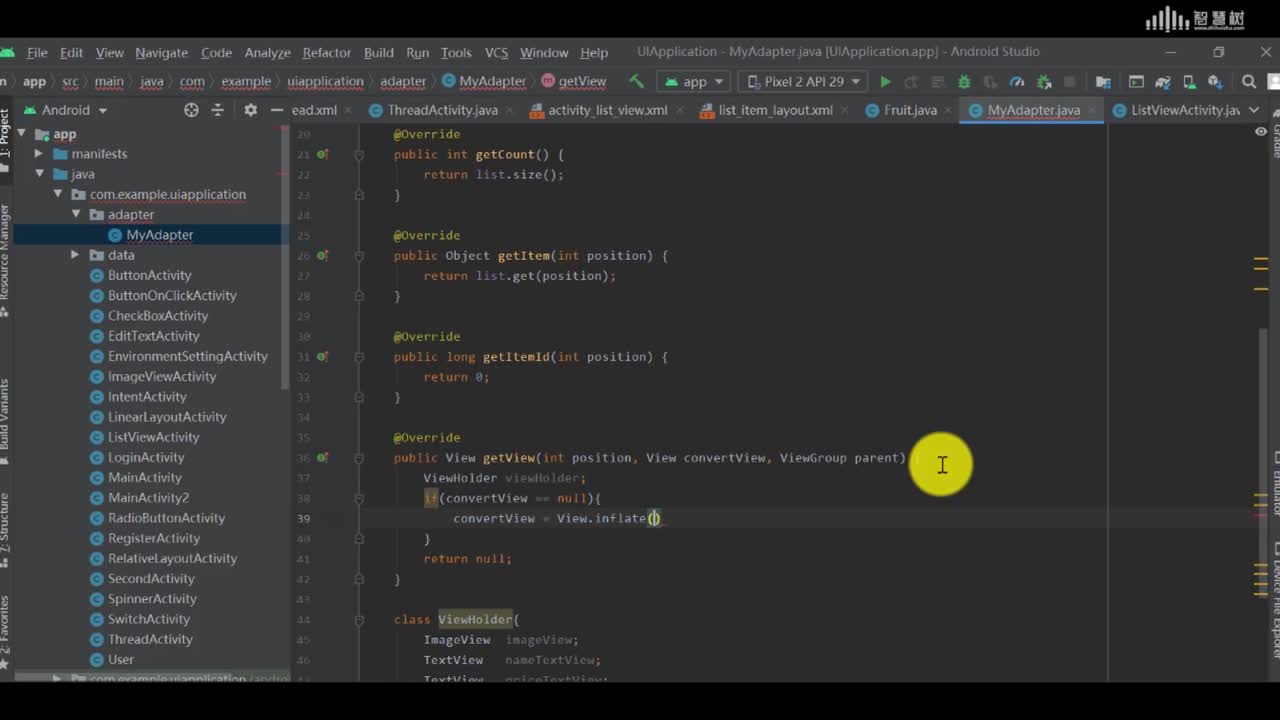Viewport: 1280px width, 720px height.
Task: Select ListViewActivity in the project tree
Action: (153, 437)
